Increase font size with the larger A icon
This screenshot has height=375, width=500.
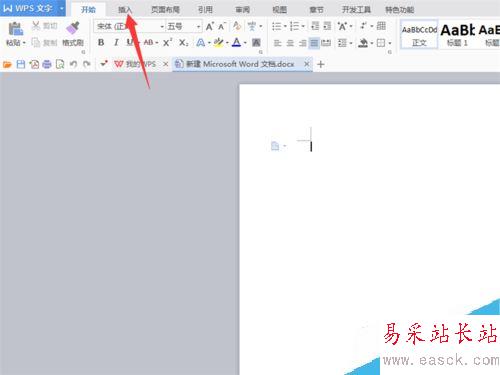pos(210,26)
